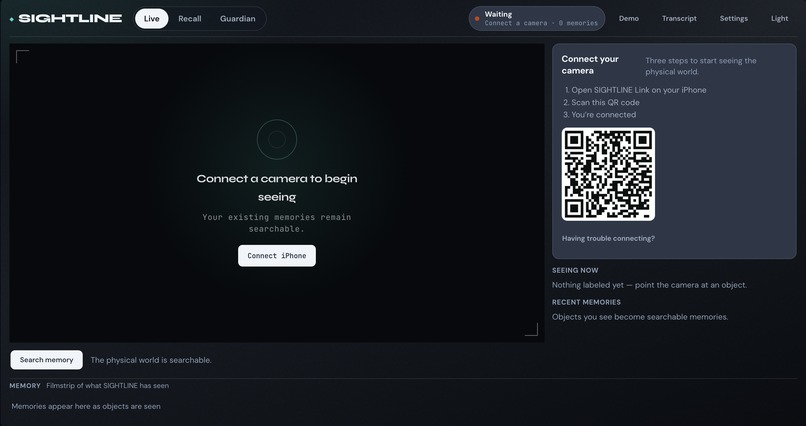This screenshot has width=806, height=426.
Task: Click 'Objects you see become searchable memories' text
Action: [x=640, y=317]
